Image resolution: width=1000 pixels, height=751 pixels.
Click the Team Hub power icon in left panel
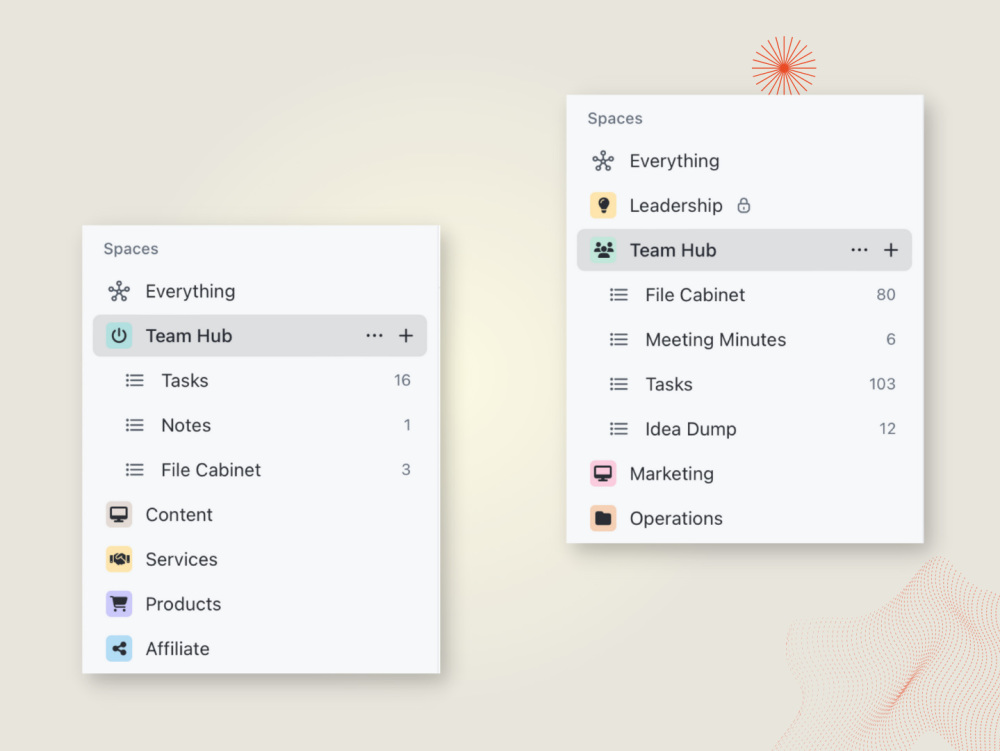[119, 336]
